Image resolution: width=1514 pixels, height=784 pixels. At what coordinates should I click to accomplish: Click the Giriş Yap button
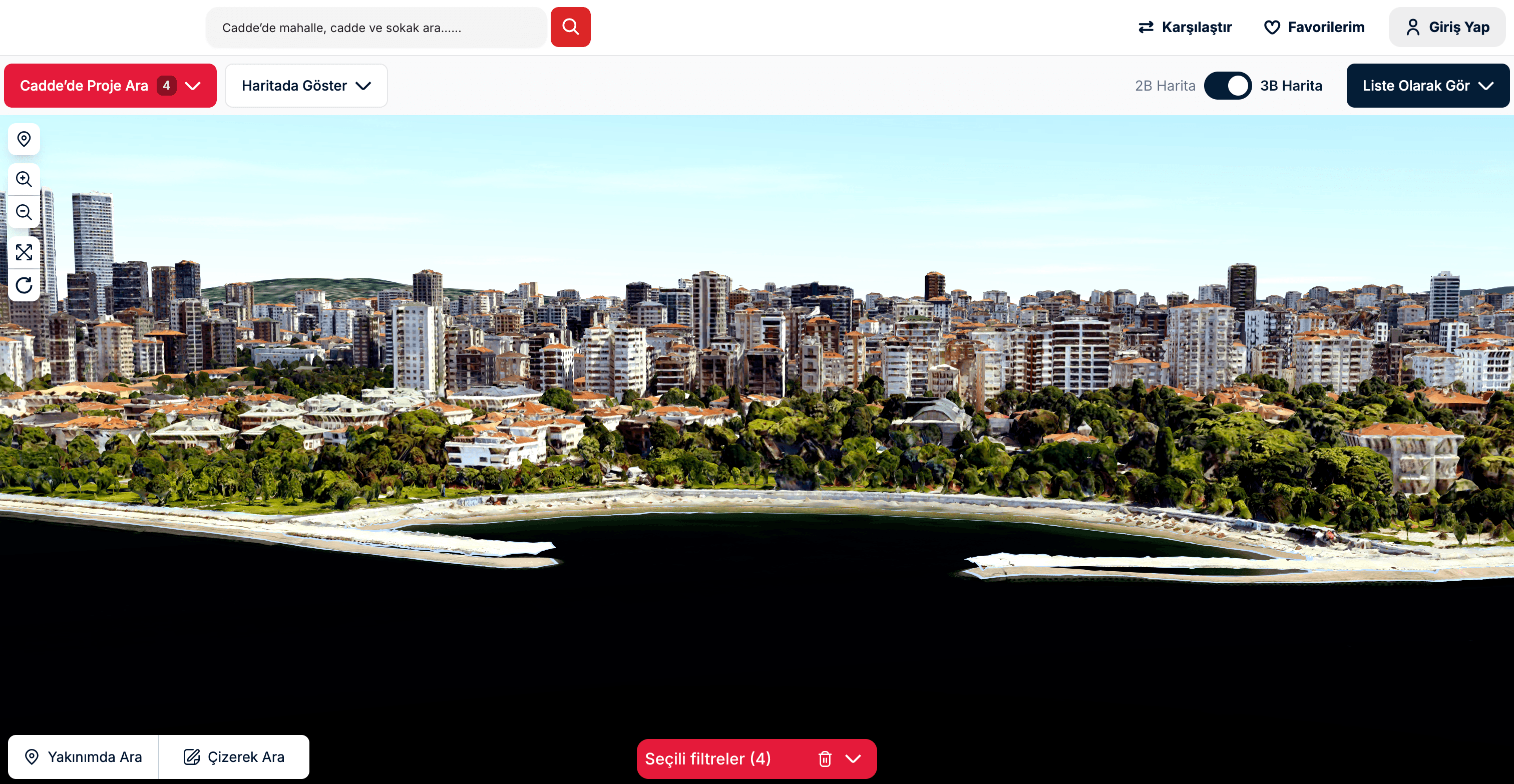[x=1447, y=27]
